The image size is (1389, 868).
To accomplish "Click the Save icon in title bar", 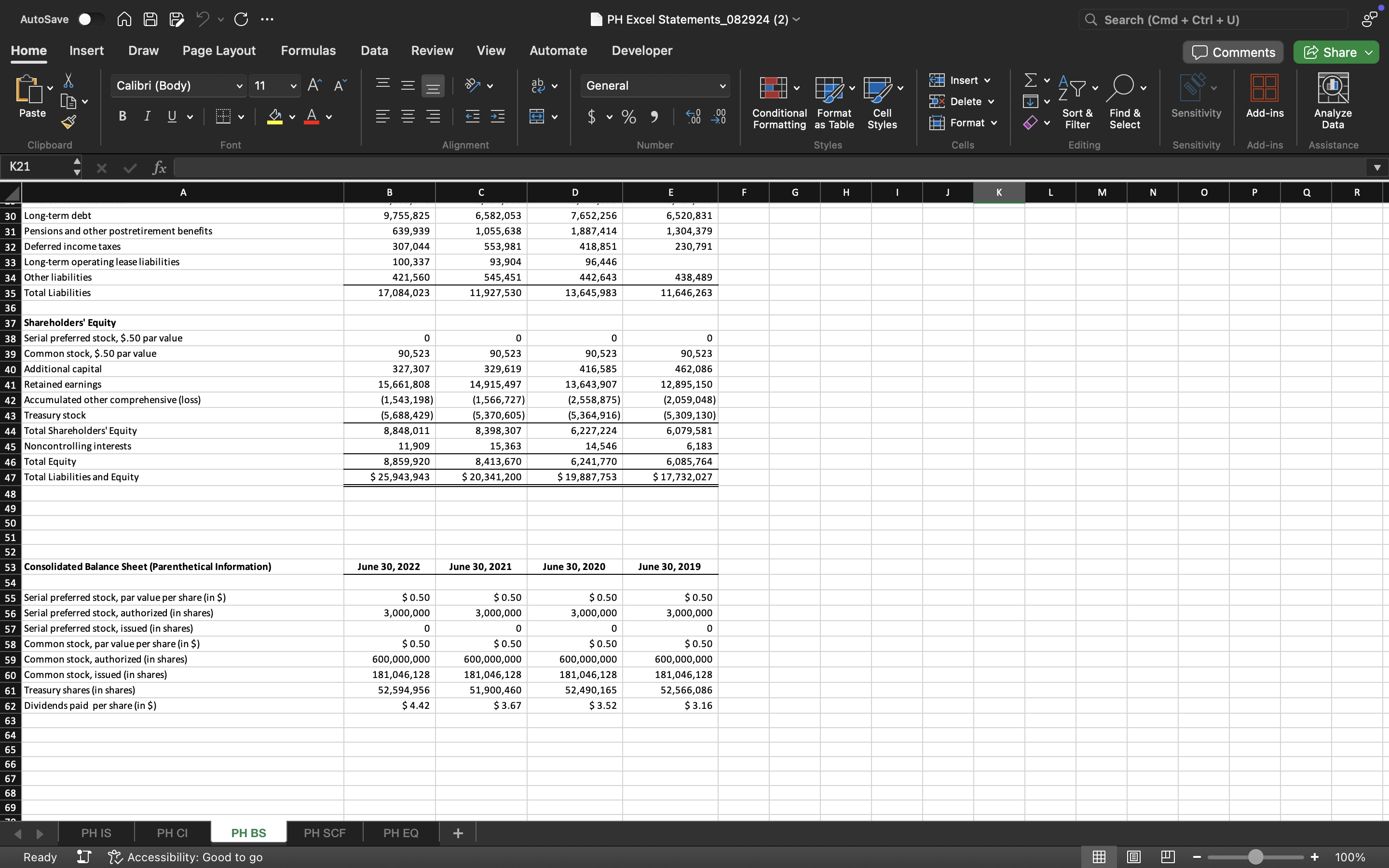I will click(x=150, y=19).
